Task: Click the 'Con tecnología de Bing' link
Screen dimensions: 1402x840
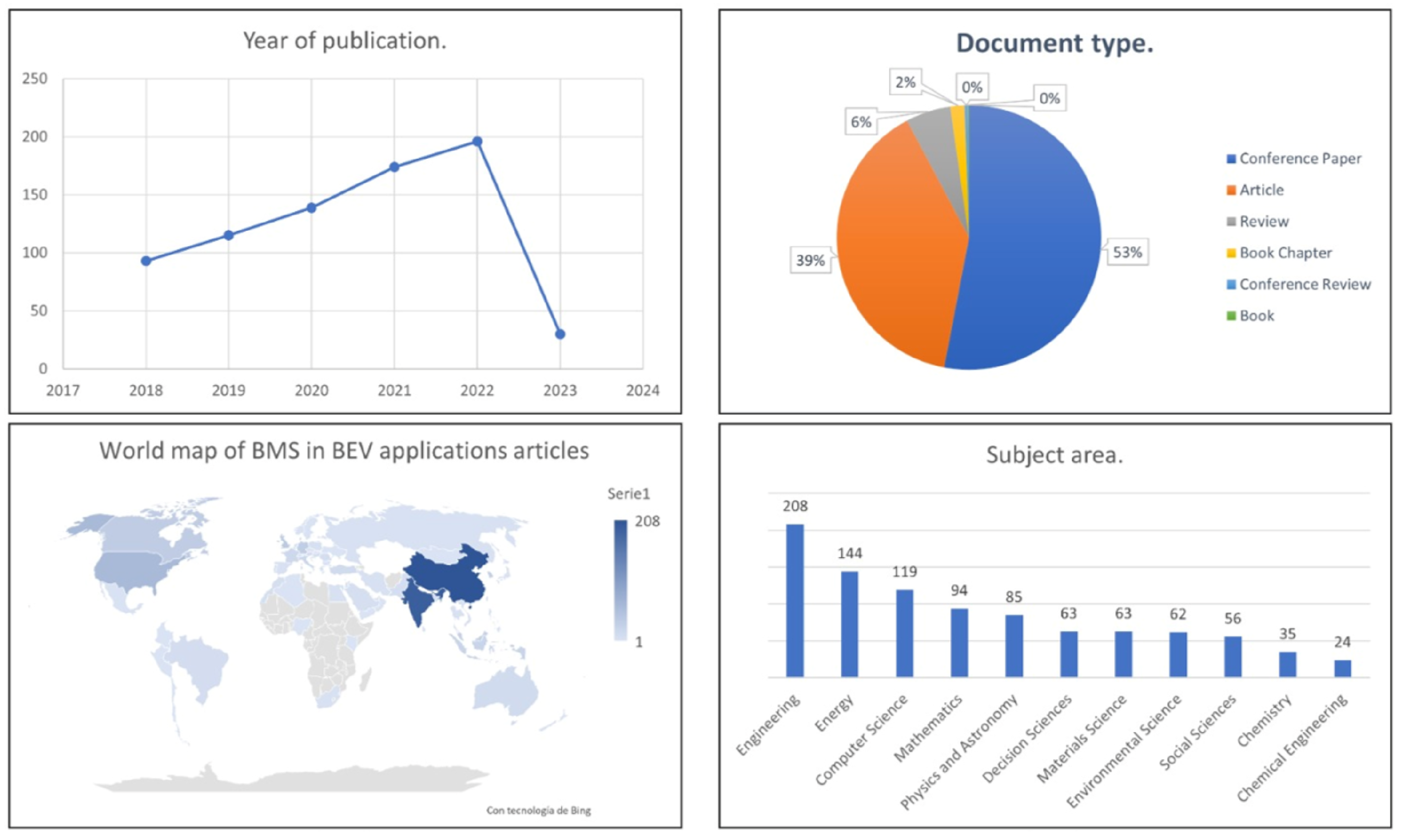Action: pyautogui.click(x=538, y=810)
